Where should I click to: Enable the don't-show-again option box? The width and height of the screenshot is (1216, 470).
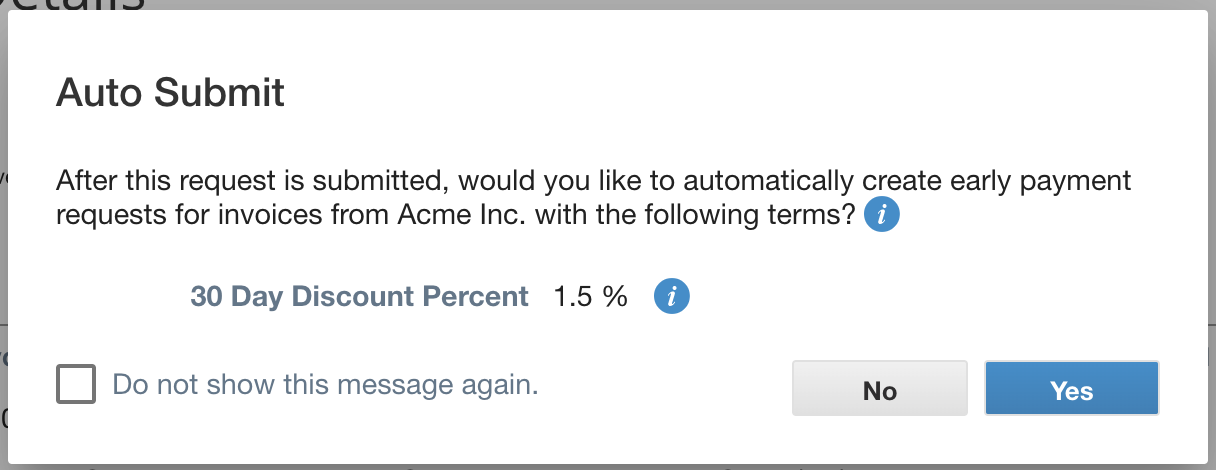[x=76, y=384]
